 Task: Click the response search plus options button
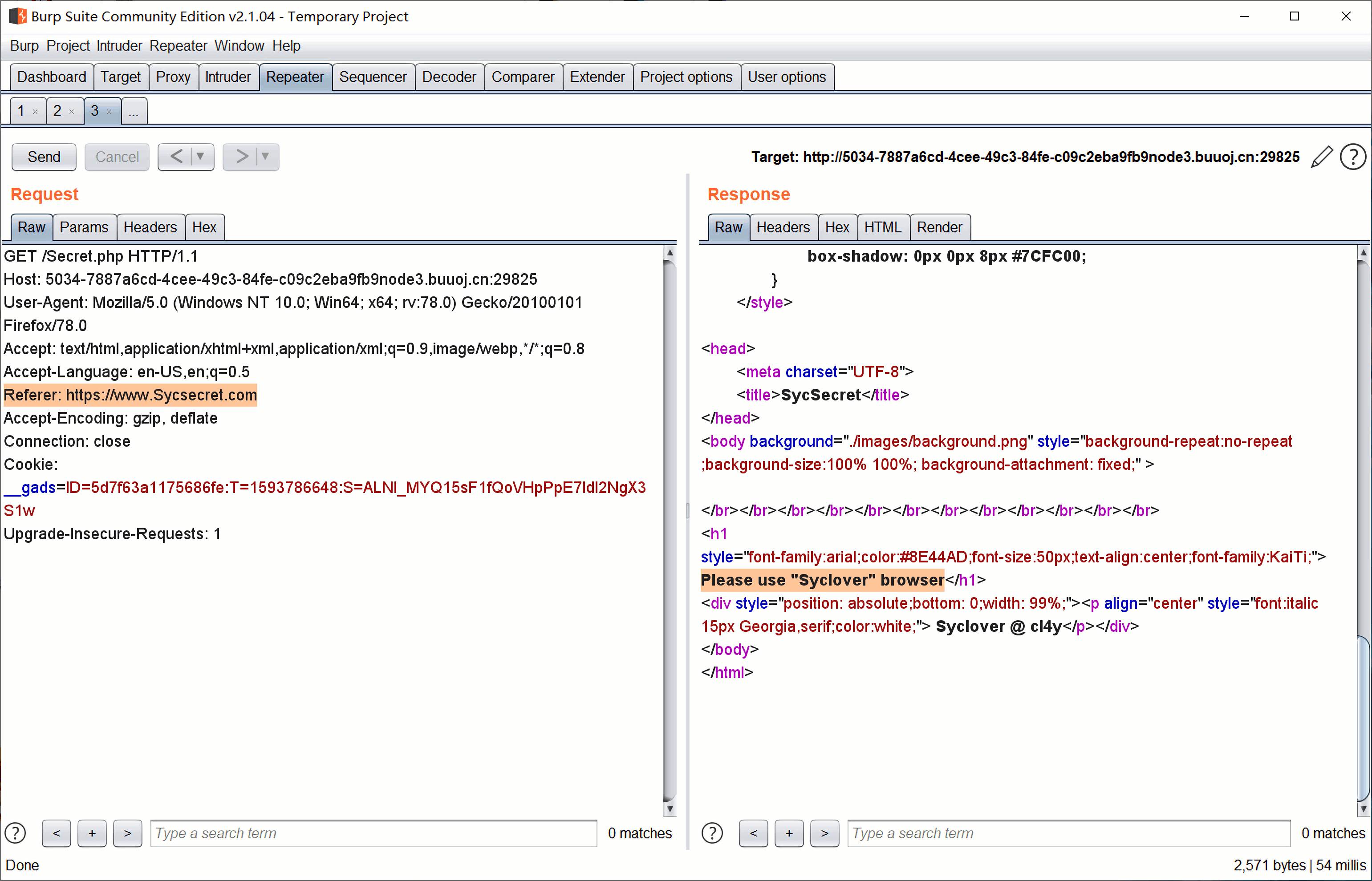click(x=789, y=833)
